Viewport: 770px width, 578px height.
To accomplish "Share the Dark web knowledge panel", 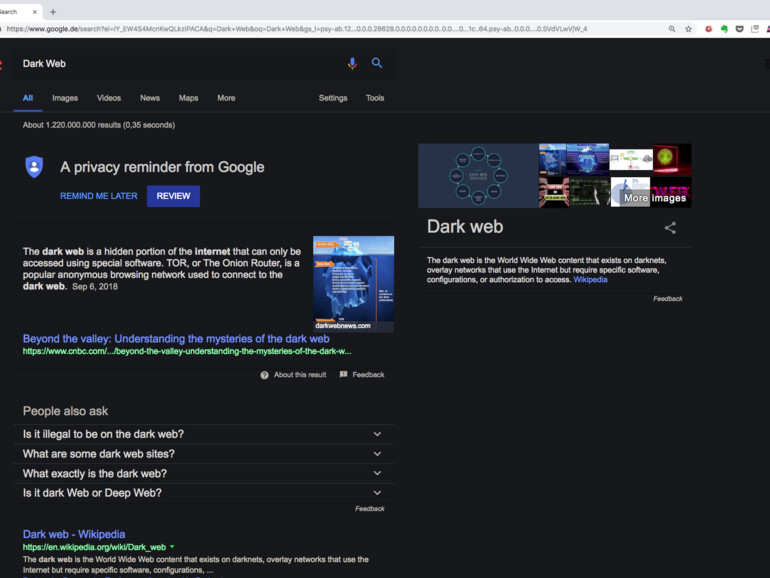I will (670, 228).
